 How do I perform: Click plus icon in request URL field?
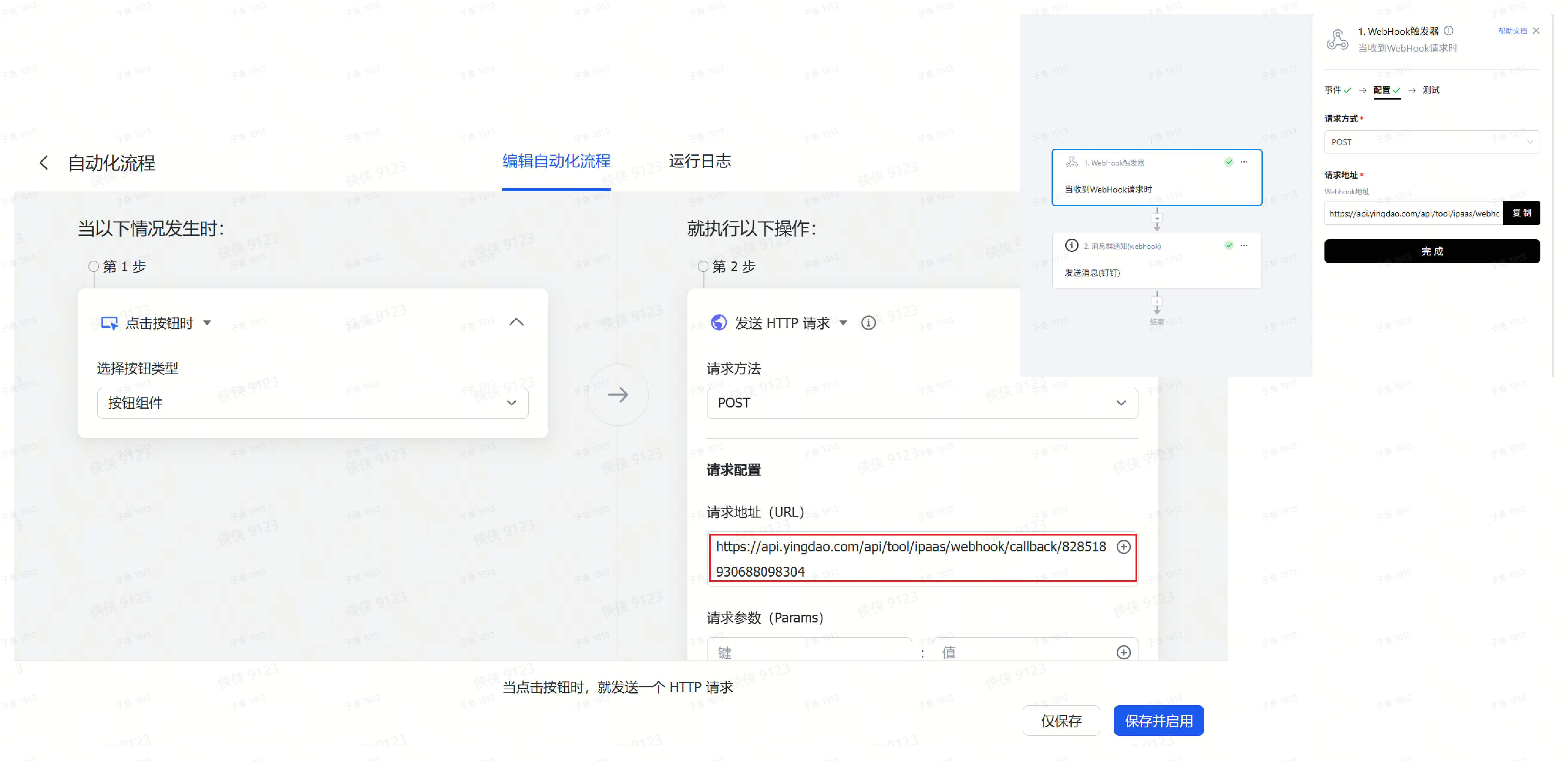[1123, 546]
